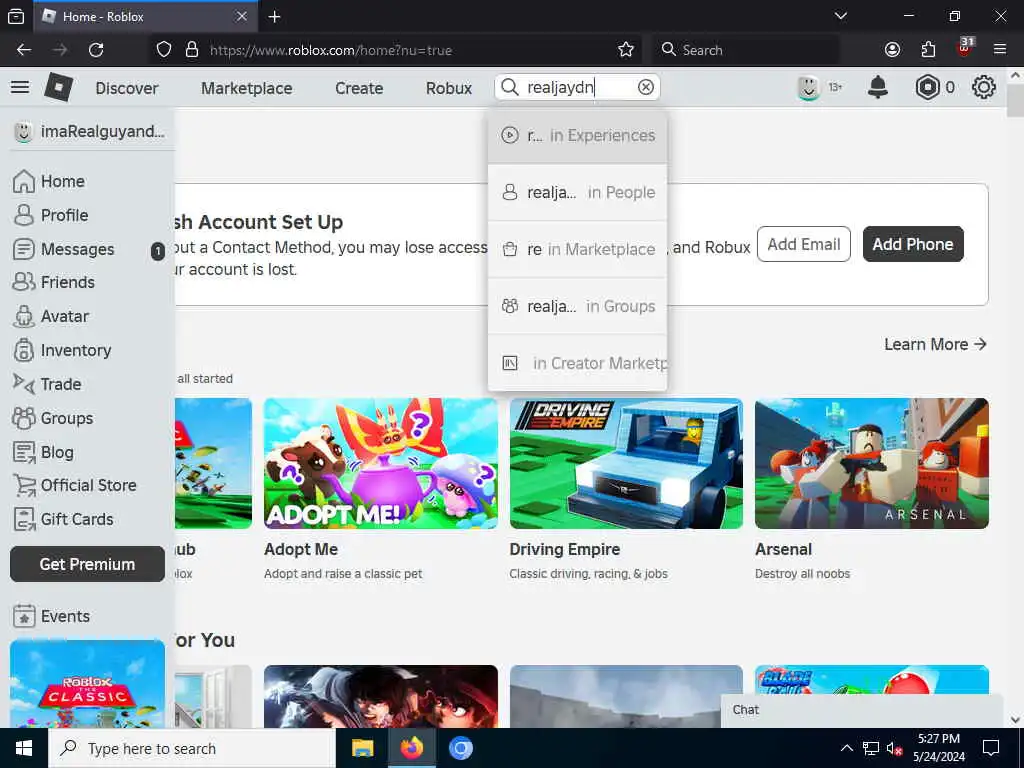Open the Marketplace tab
Screen dimensions: 1024x768
246,88
